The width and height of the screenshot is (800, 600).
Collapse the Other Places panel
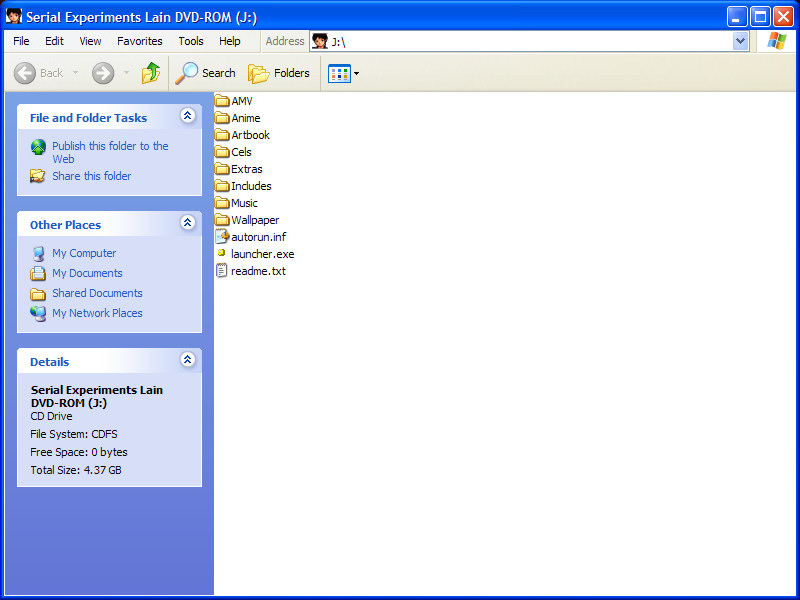[187, 224]
